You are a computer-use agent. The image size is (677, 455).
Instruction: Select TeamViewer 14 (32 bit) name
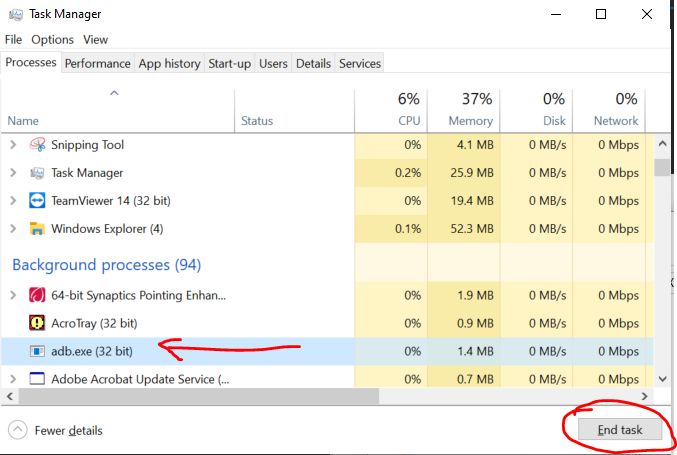point(111,201)
